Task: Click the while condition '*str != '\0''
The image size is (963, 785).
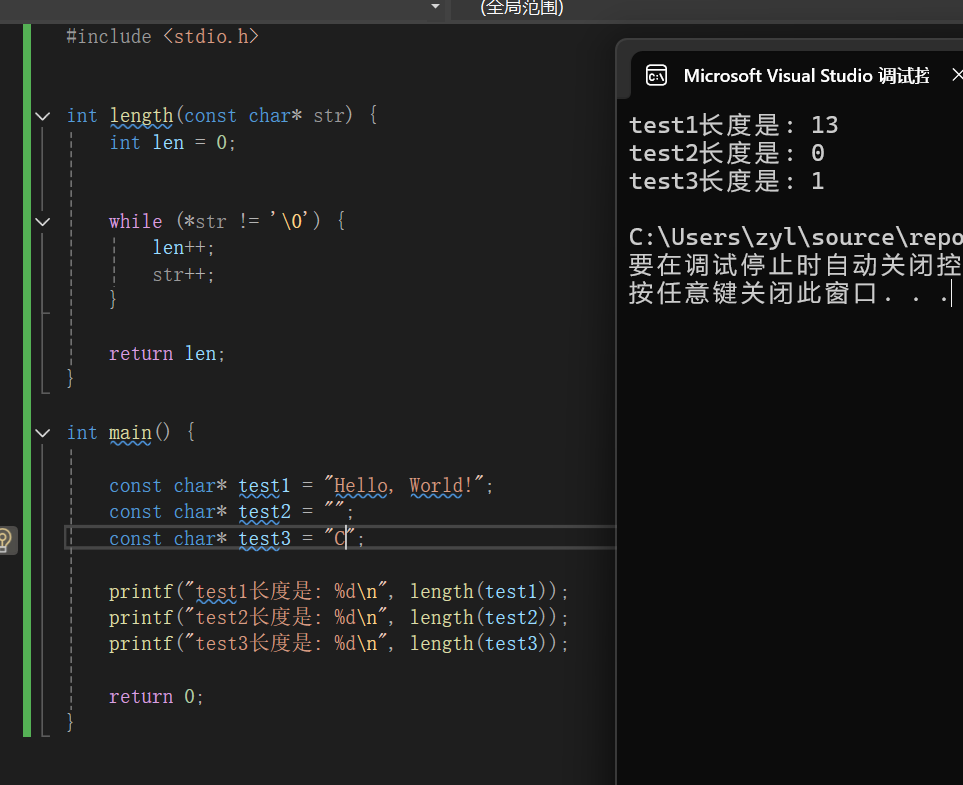Action: (x=248, y=221)
